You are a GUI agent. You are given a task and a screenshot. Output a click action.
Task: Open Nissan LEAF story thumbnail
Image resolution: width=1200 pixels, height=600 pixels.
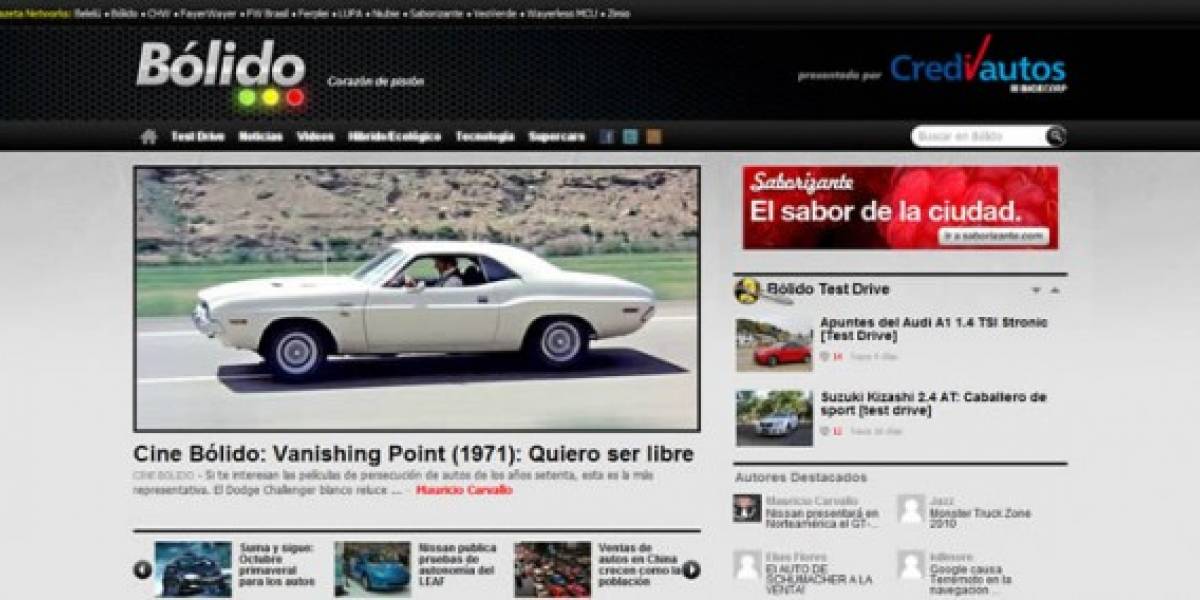[x=372, y=569]
